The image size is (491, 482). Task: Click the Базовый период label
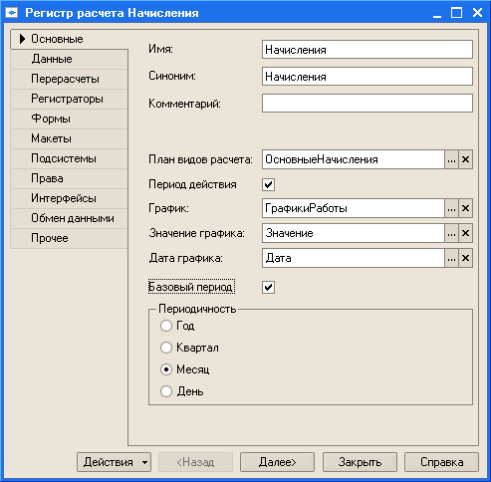coord(191,287)
